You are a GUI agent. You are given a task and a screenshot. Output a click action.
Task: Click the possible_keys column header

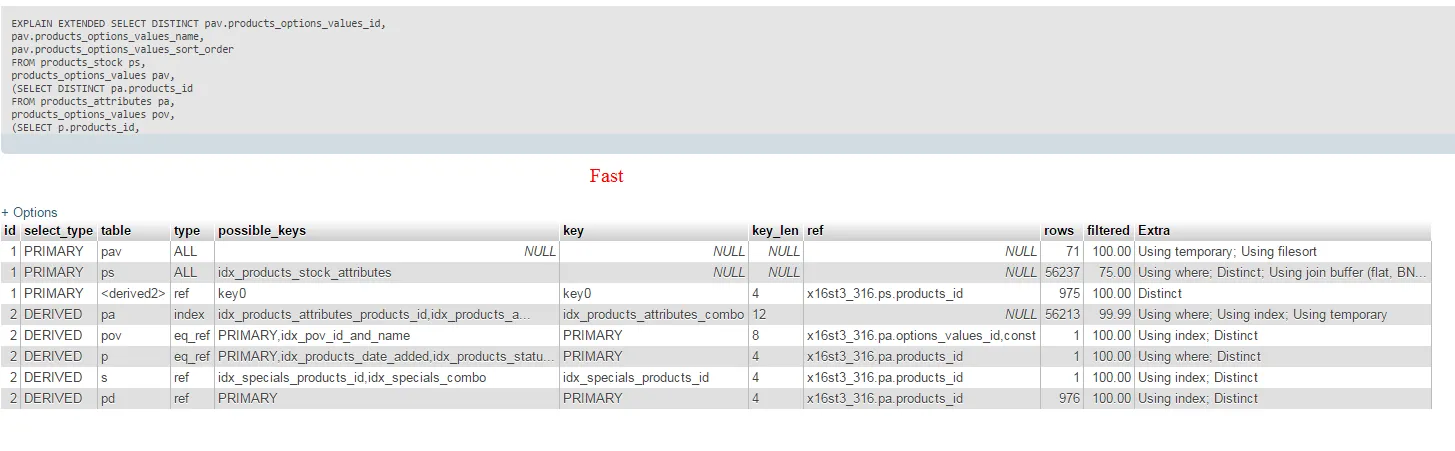(262, 230)
